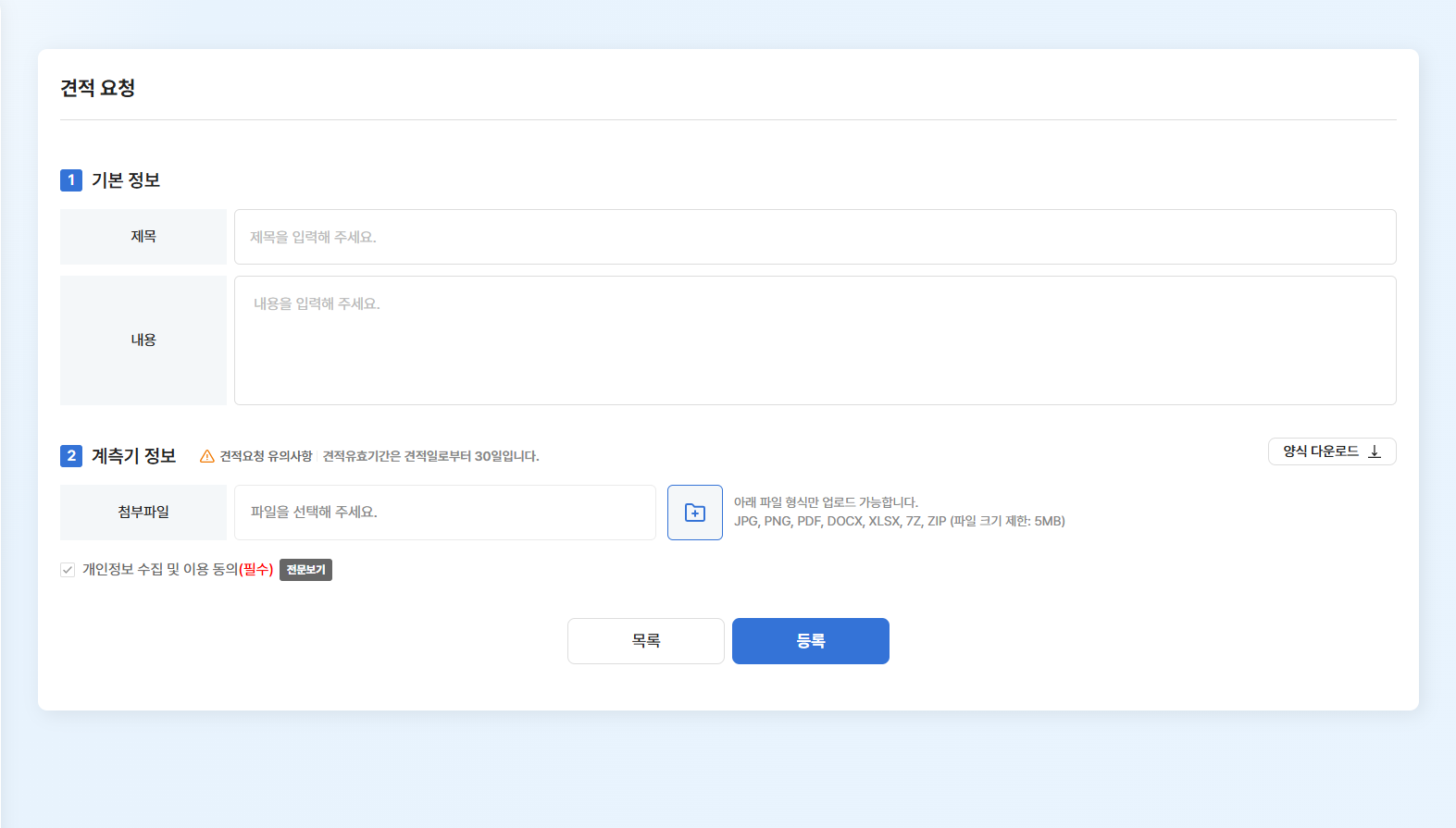Click the 계측기 정보 section heading

pos(133,456)
